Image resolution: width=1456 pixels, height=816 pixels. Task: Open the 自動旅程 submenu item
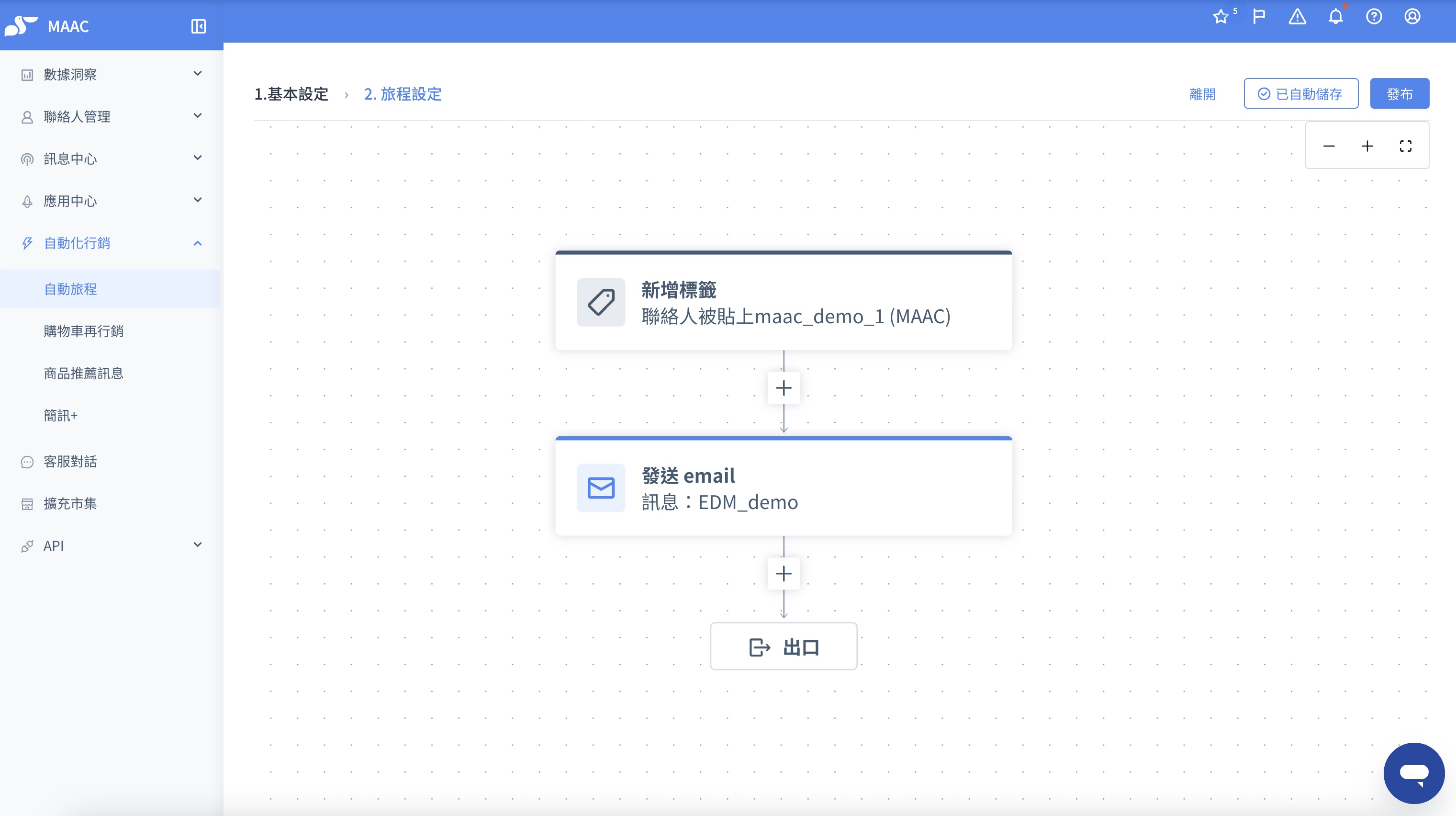[110, 289]
